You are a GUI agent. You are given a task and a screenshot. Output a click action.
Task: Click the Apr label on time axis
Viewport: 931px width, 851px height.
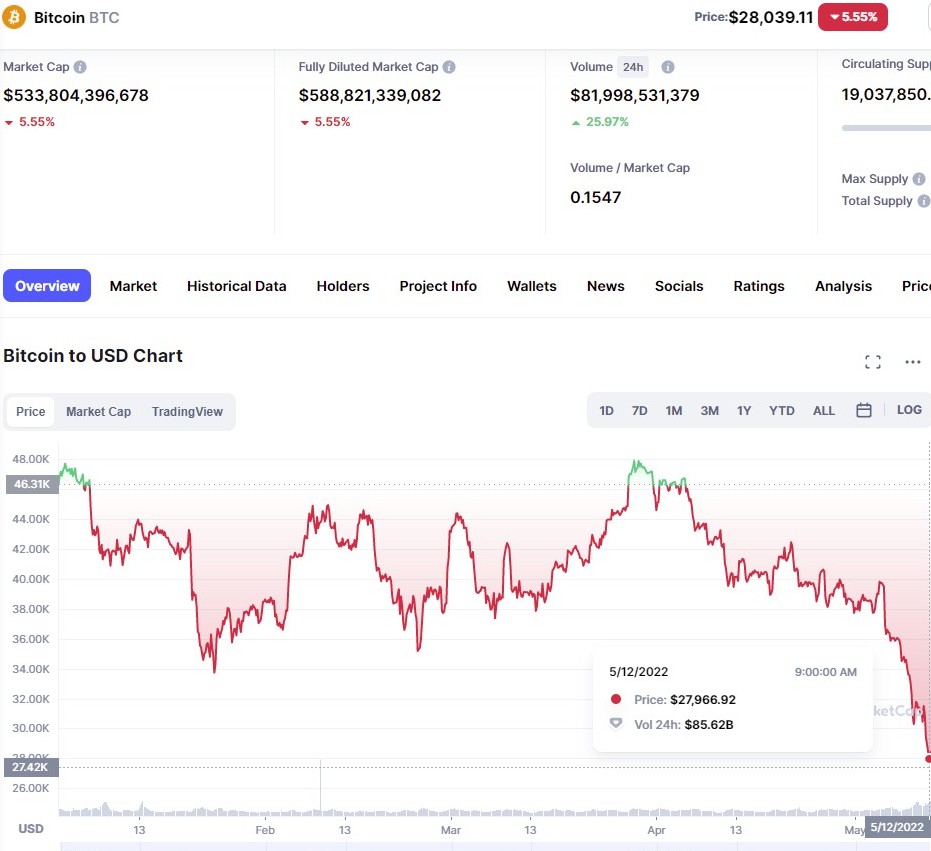[x=656, y=830]
